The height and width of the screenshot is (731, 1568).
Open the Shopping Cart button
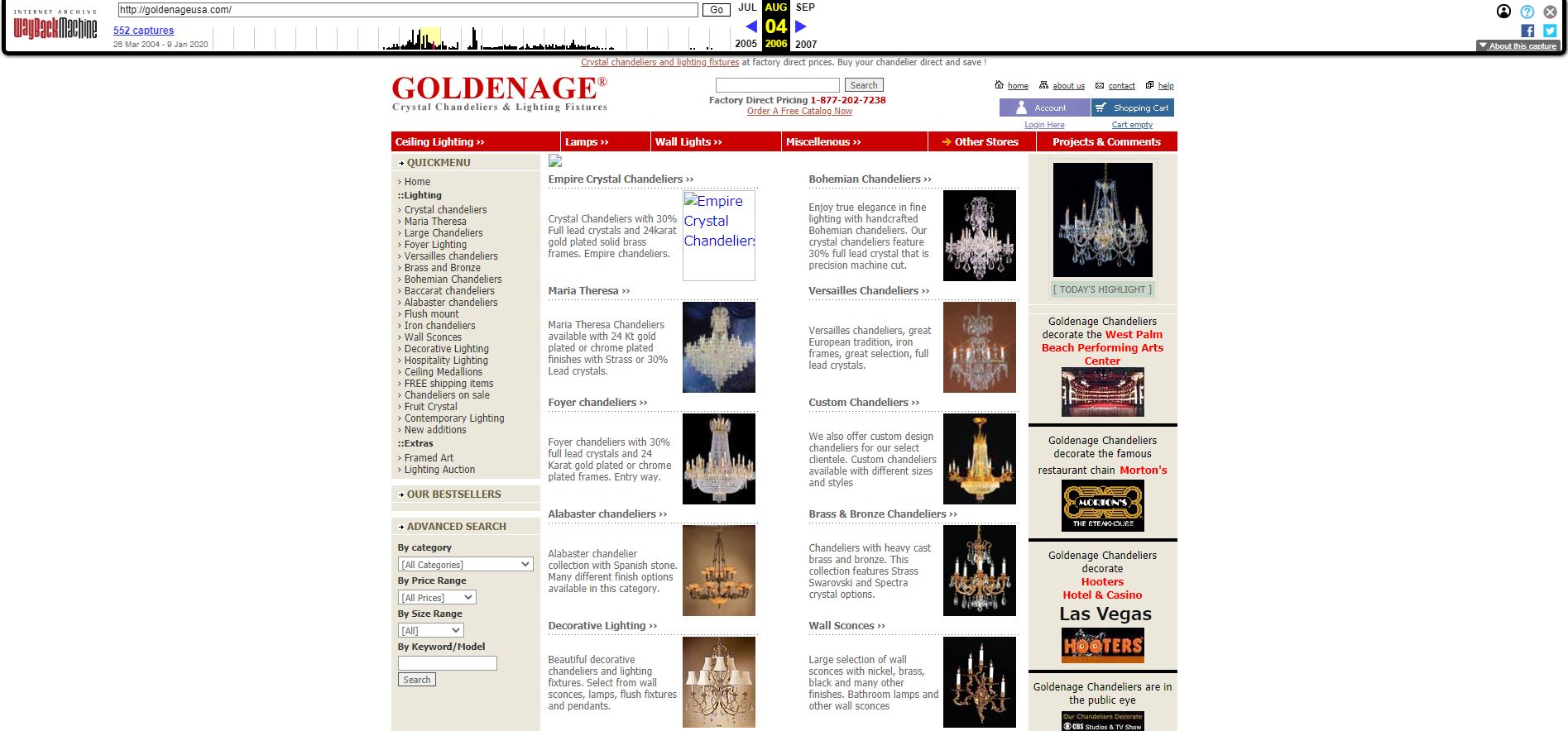click(x=1132, y=107)
